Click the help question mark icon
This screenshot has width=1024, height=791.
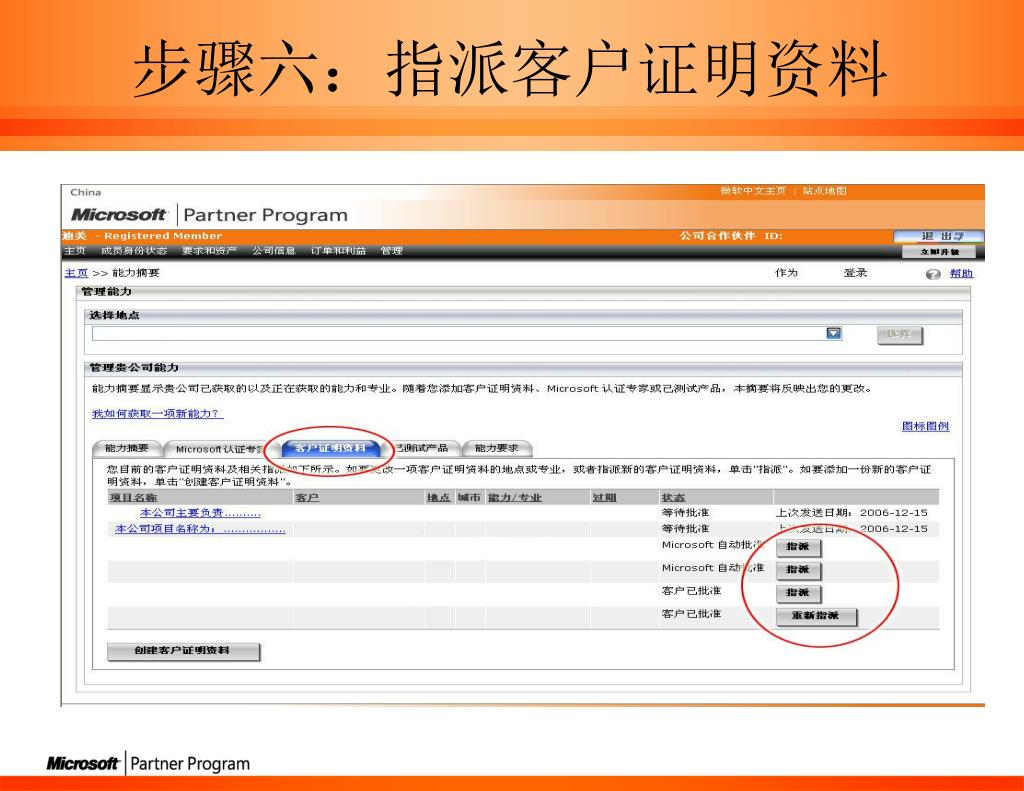[x=933, y=274]
